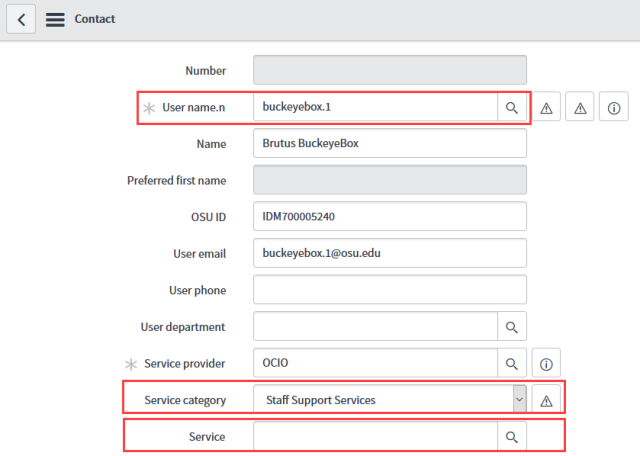Select the Contact header title
The image size is (640, 456).
(95, 19)
